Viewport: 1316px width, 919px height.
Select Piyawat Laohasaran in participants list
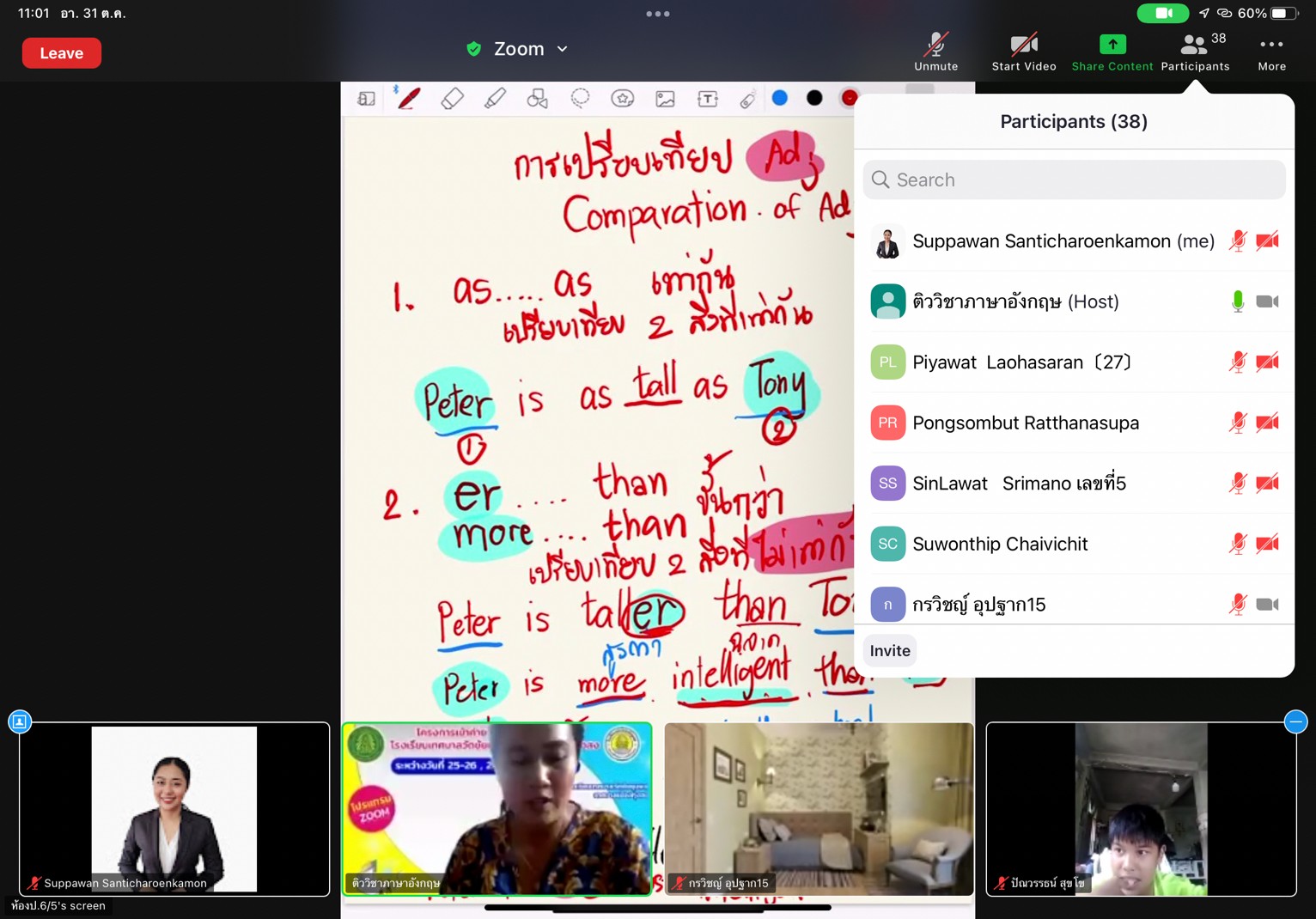1021,362
